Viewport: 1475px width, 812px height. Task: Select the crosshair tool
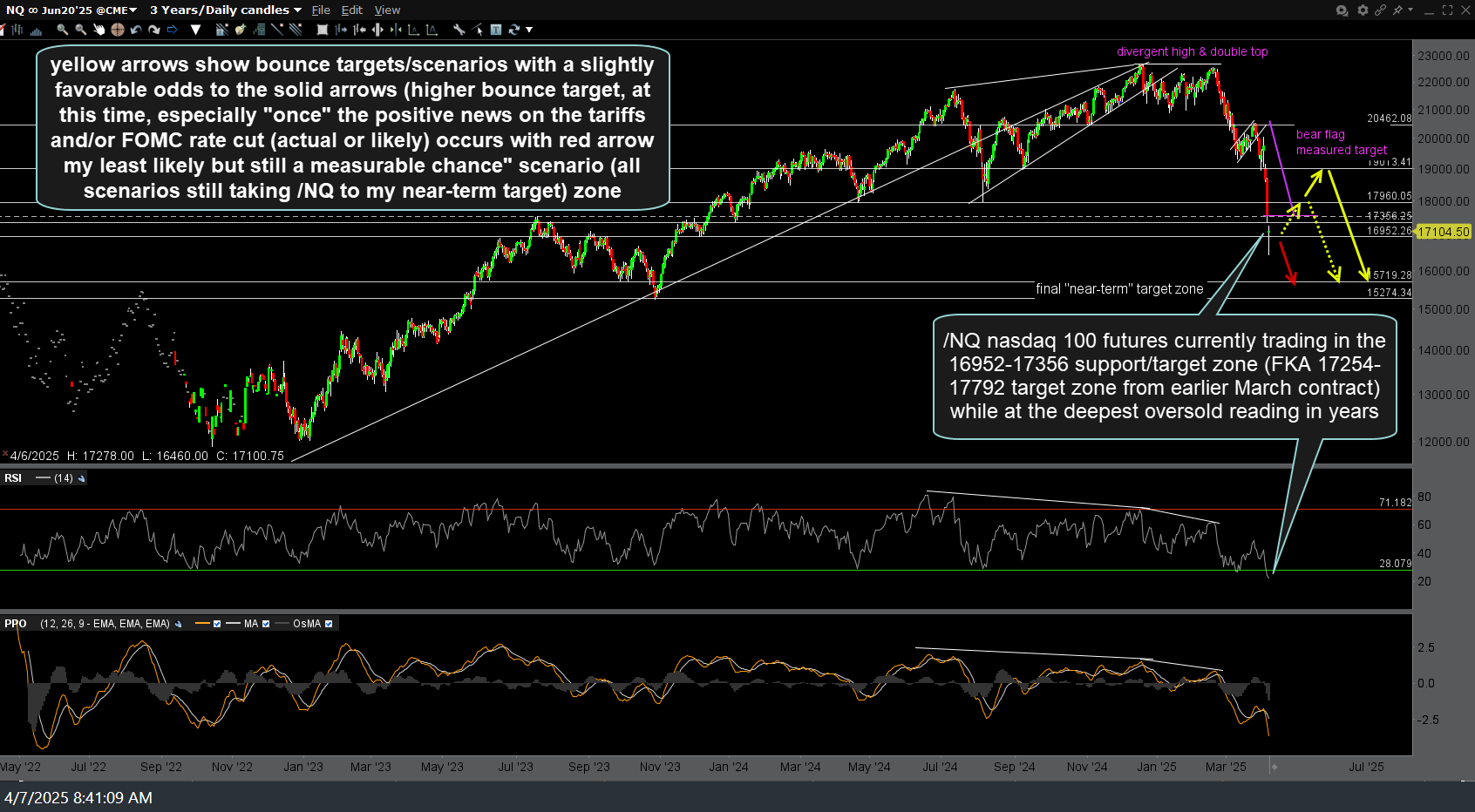tap(117, 30)
